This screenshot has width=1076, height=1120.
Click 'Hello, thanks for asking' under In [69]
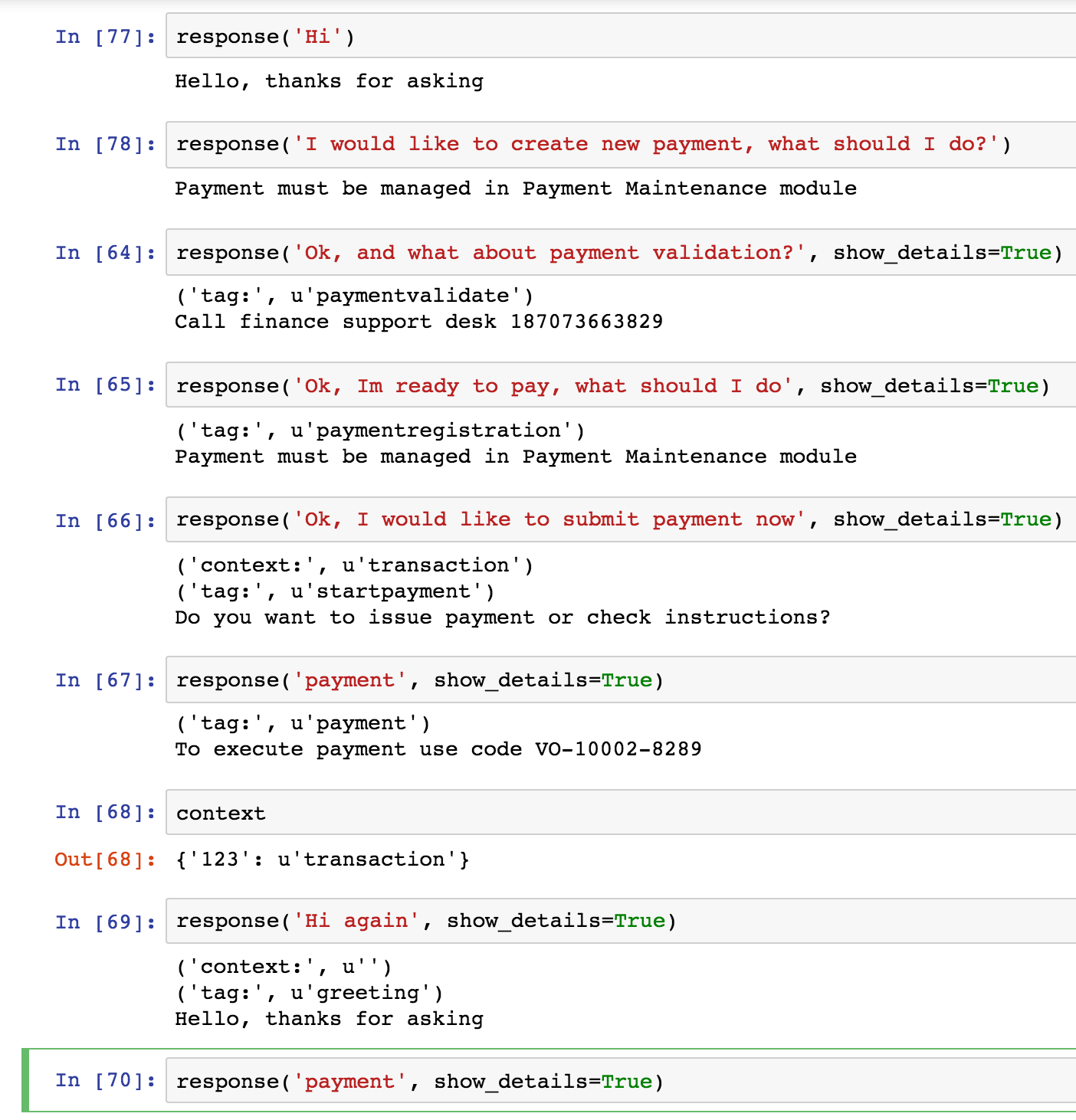(x=329, y=1019)
